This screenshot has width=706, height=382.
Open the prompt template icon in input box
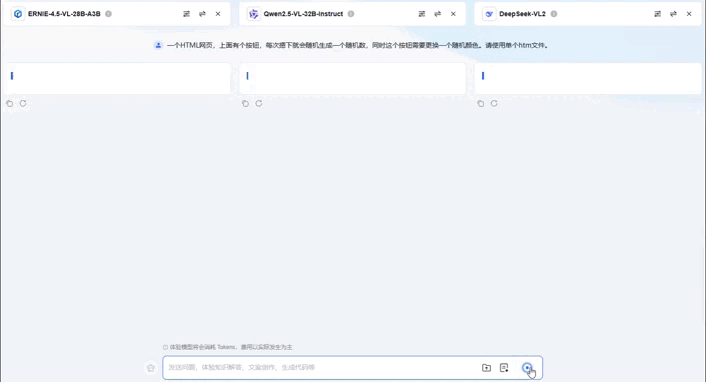point(504,368)
